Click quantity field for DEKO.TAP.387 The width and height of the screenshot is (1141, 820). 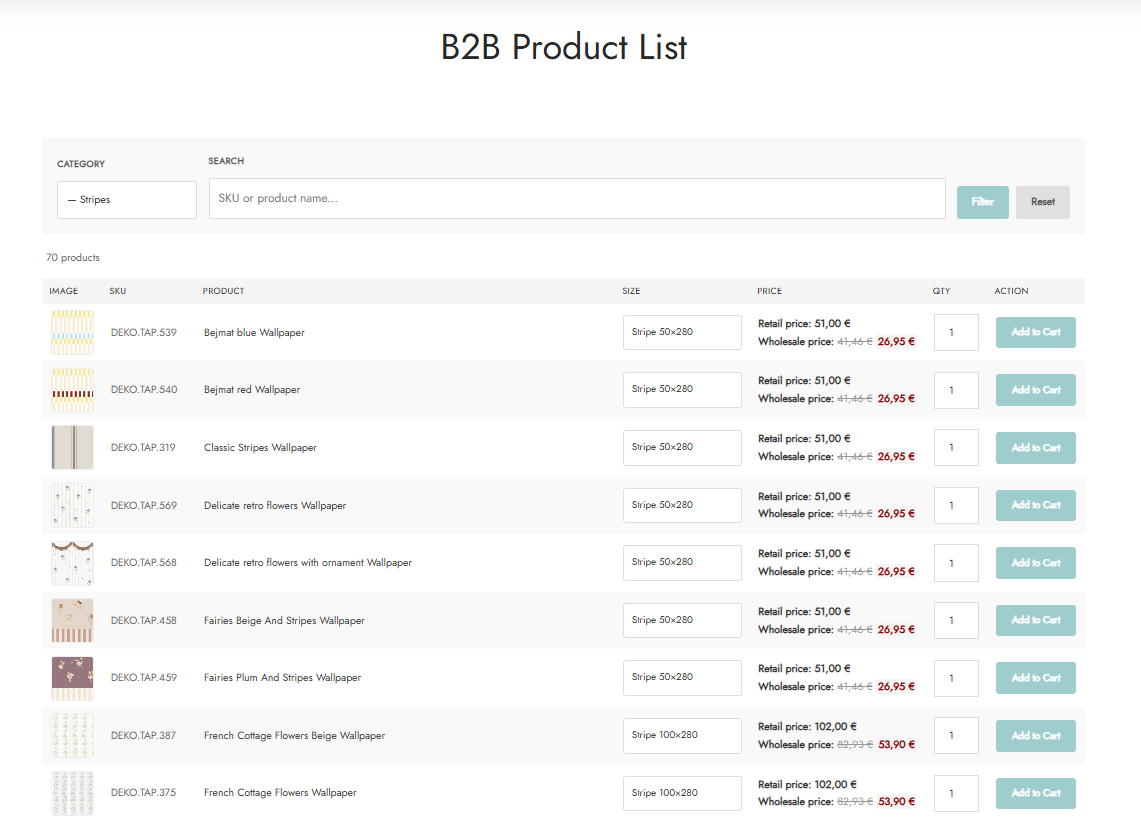click(956, 736)
